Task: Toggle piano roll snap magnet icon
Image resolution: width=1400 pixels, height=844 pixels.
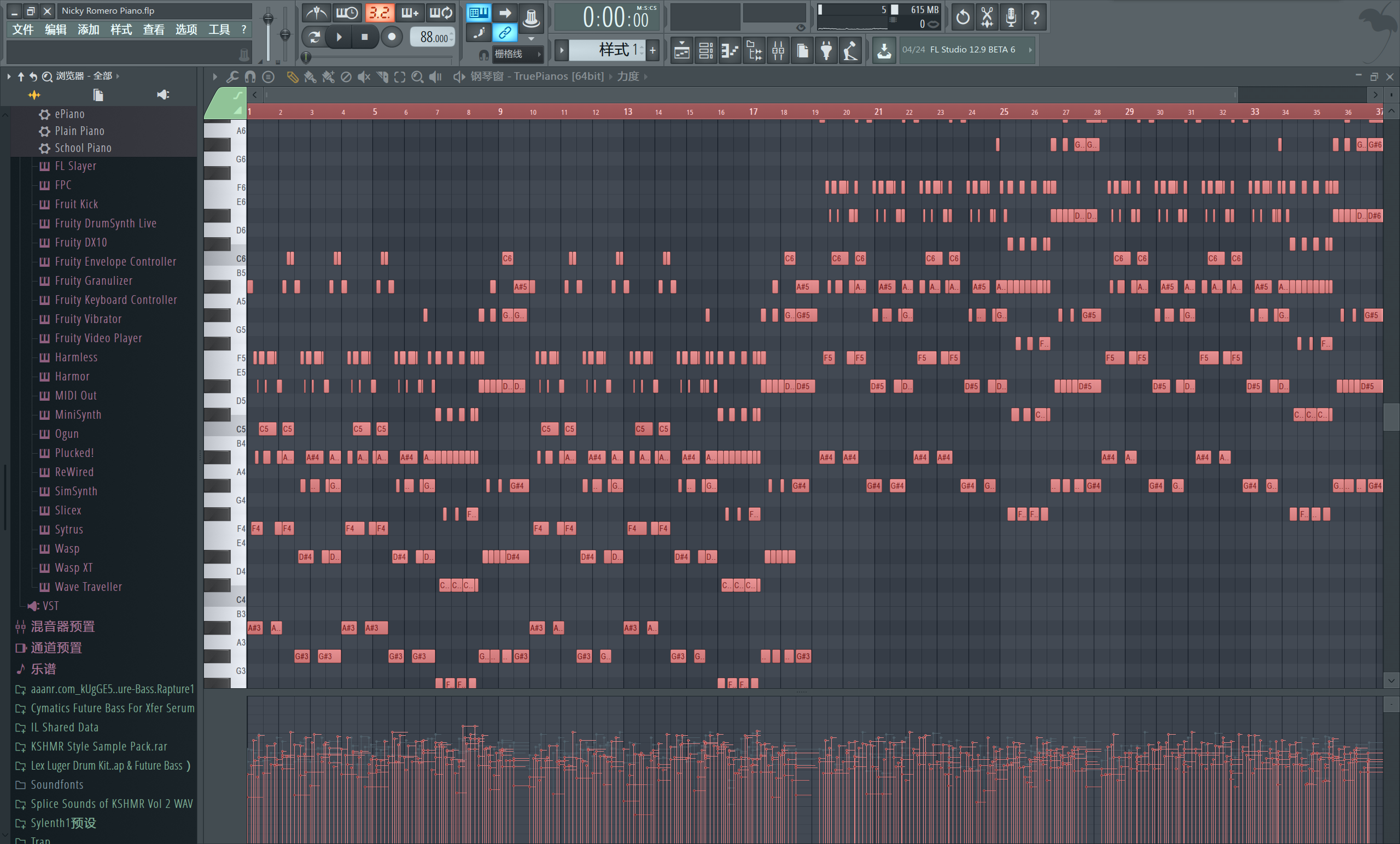Action: coord(250,77)
